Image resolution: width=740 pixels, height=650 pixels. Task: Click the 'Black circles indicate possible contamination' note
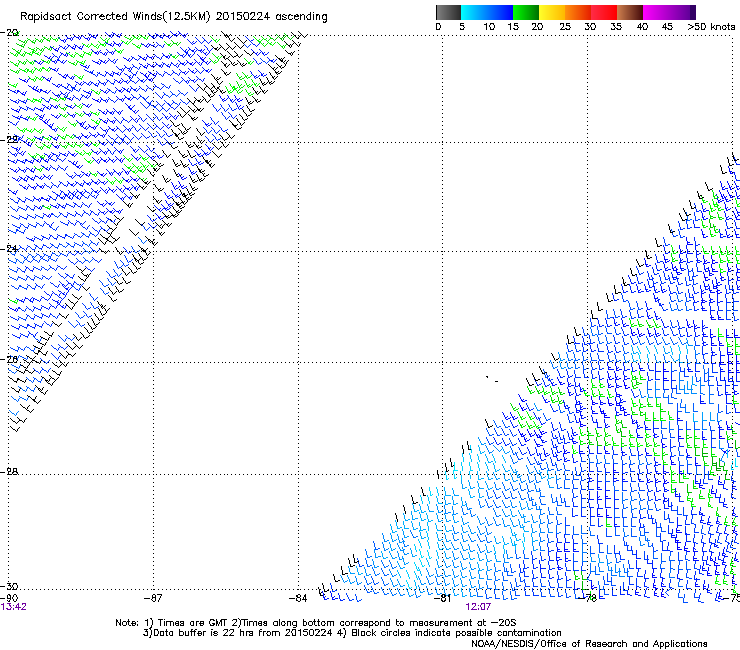(x=456, y=633)
